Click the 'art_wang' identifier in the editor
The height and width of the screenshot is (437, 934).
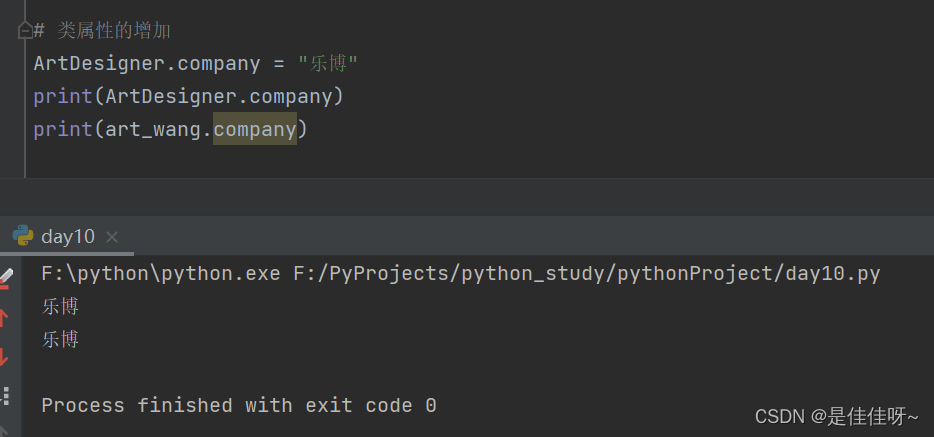[x=153, y=129]
